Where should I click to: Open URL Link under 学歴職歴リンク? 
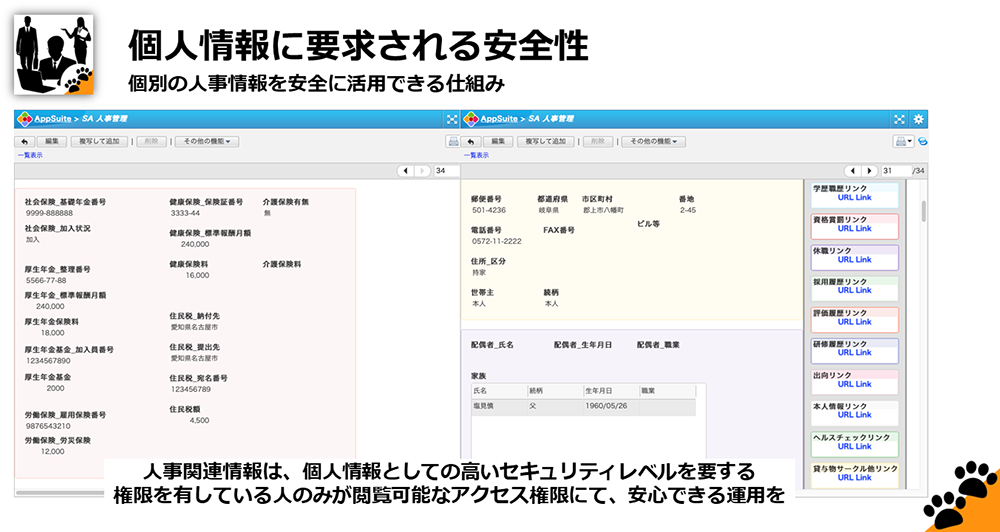pyautogui.click(x=854, y=198)
